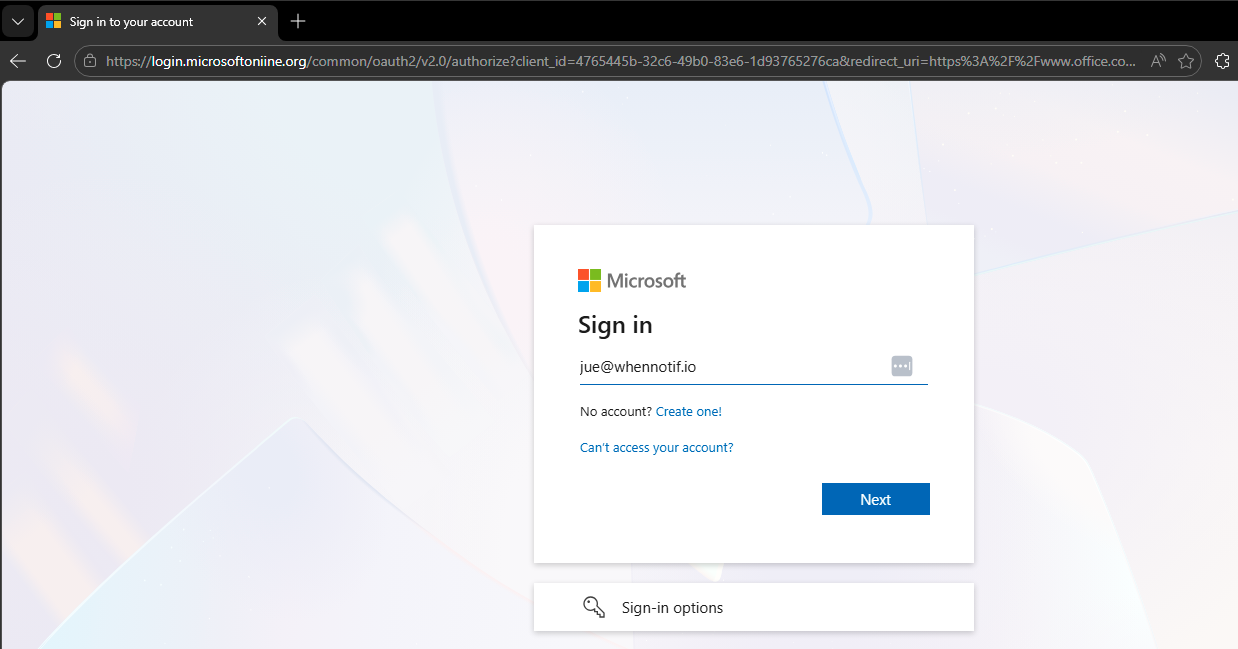
Task: Click the address bar URL
Action: coord(620,61)
